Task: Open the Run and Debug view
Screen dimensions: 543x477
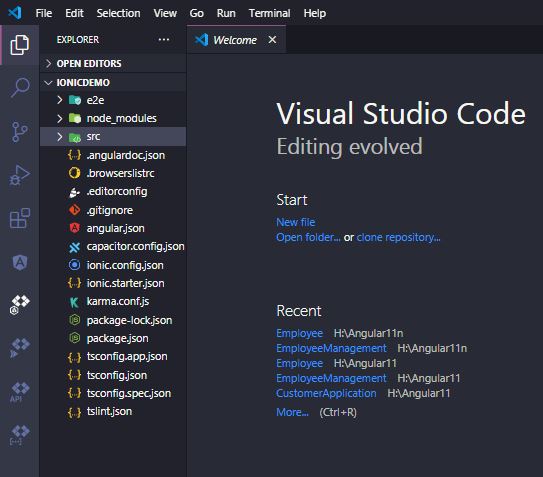Action: [19, 175]
